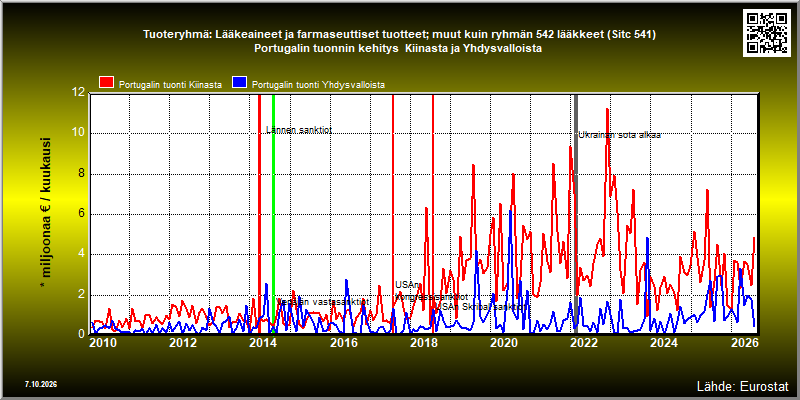The width and height of the screenshot is (800, 400).
Task: Click x-axis label 2012
Action: (184, 342)
